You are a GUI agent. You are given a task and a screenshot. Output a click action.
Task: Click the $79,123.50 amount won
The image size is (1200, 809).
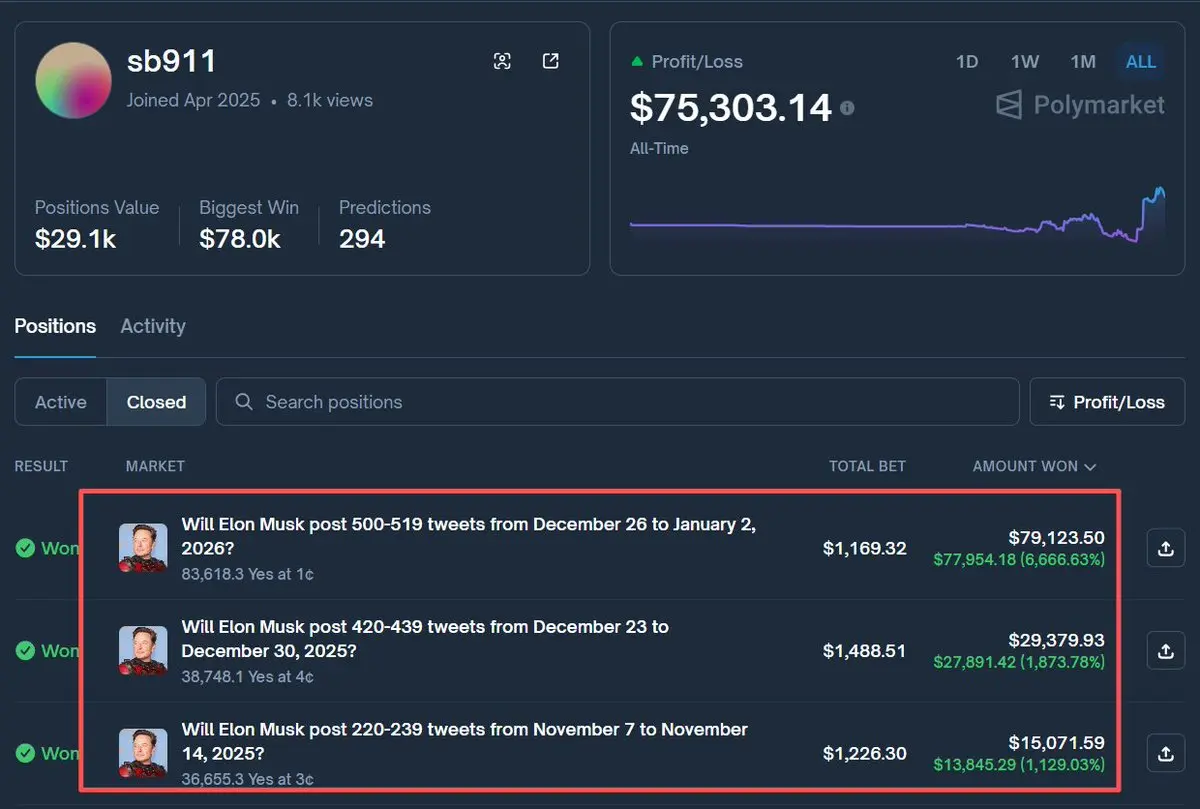point(1056,538)
